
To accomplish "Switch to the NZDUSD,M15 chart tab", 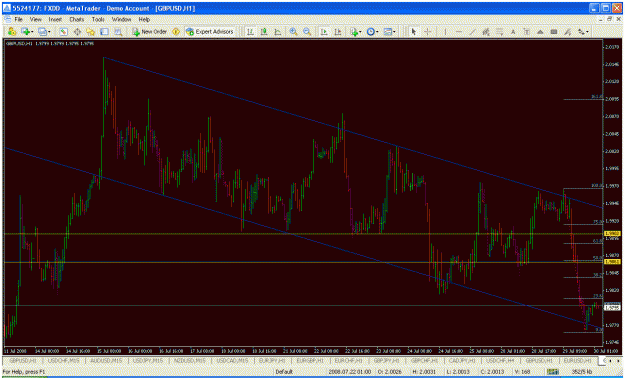I will click(190, 360).
